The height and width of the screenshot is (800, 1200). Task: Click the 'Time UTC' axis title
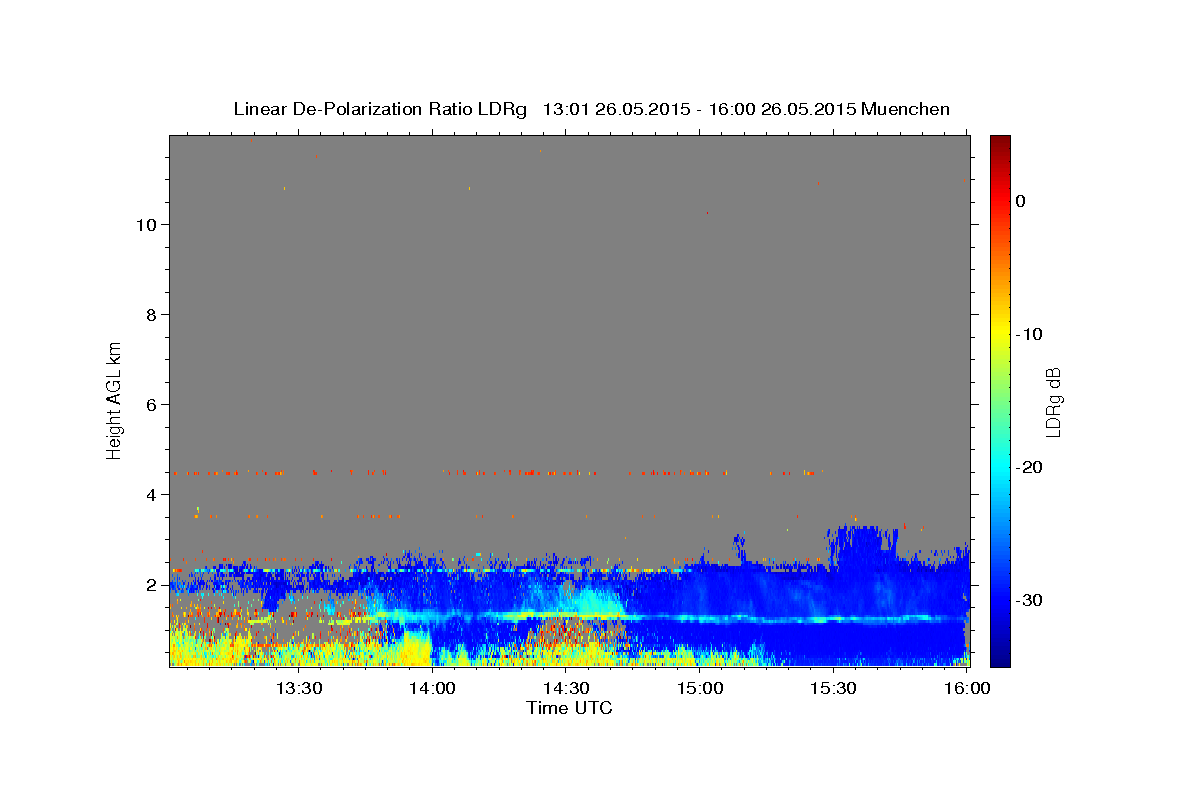click(x=569, y=708)
